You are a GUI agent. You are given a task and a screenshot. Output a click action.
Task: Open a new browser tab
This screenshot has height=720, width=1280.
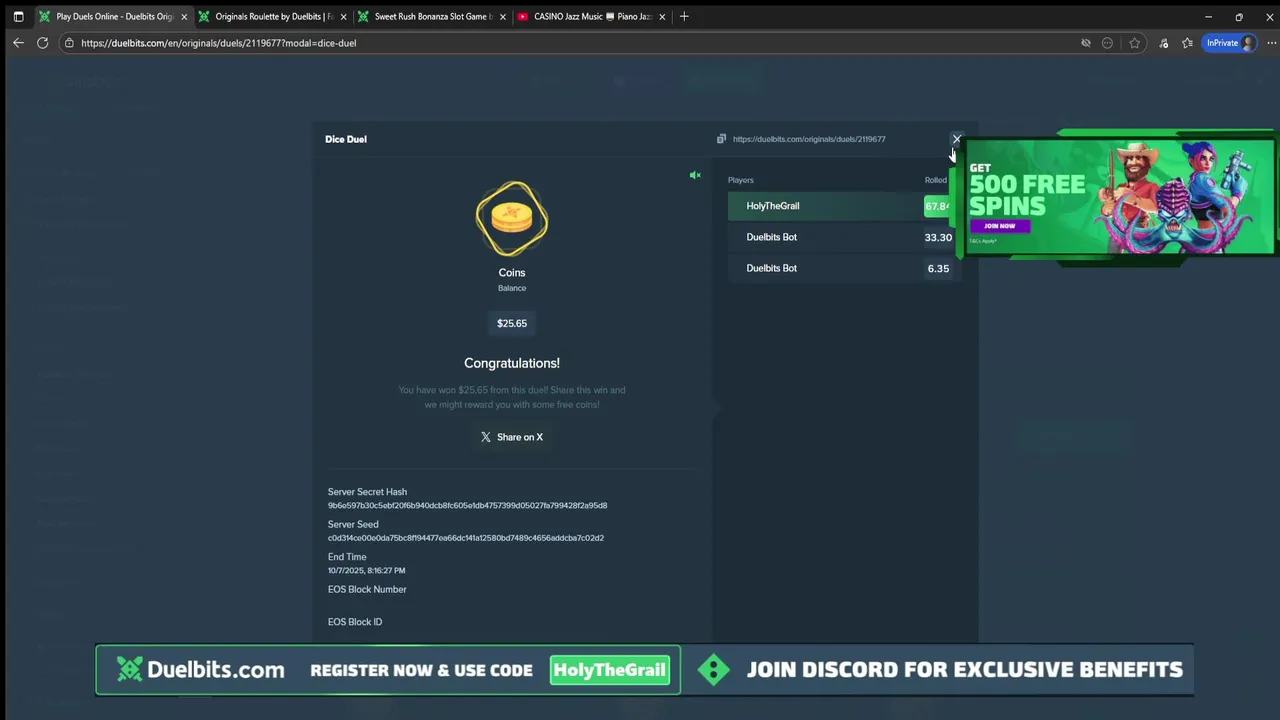[684, 16]
